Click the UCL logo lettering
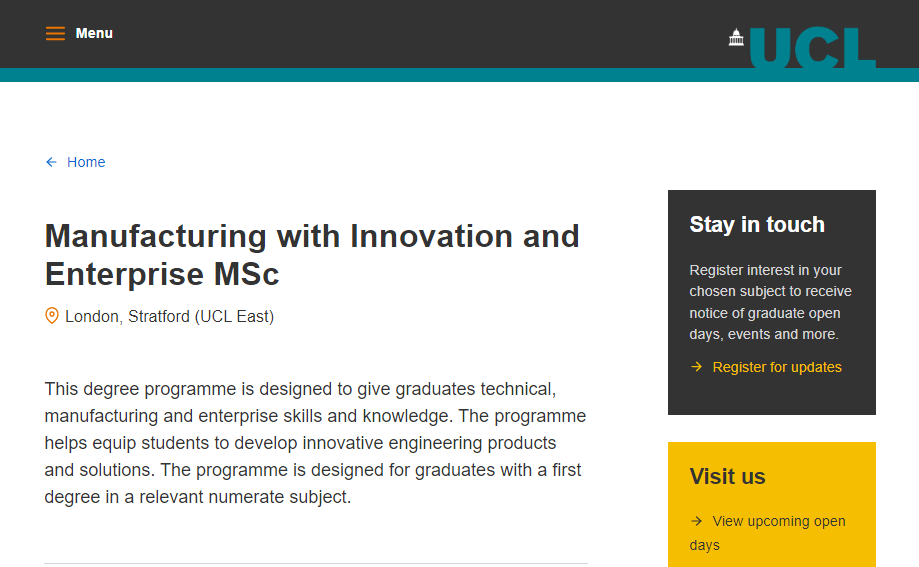919x567 pixels. pos(812,48)
